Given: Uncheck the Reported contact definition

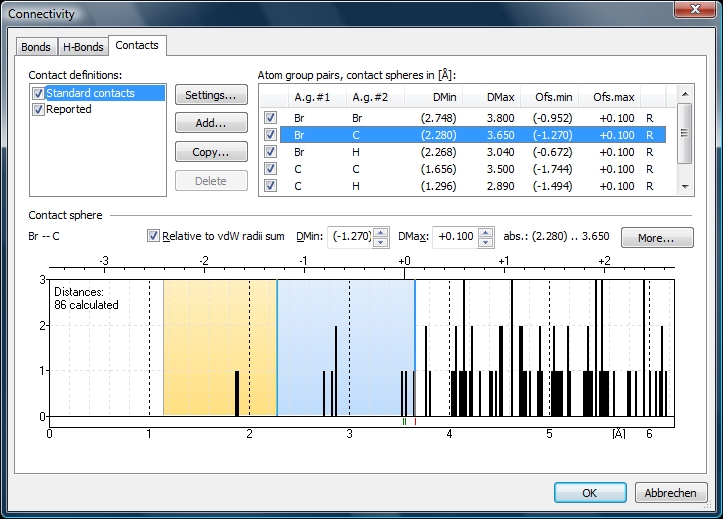Looking at the screenshot, I should point(38,109).
